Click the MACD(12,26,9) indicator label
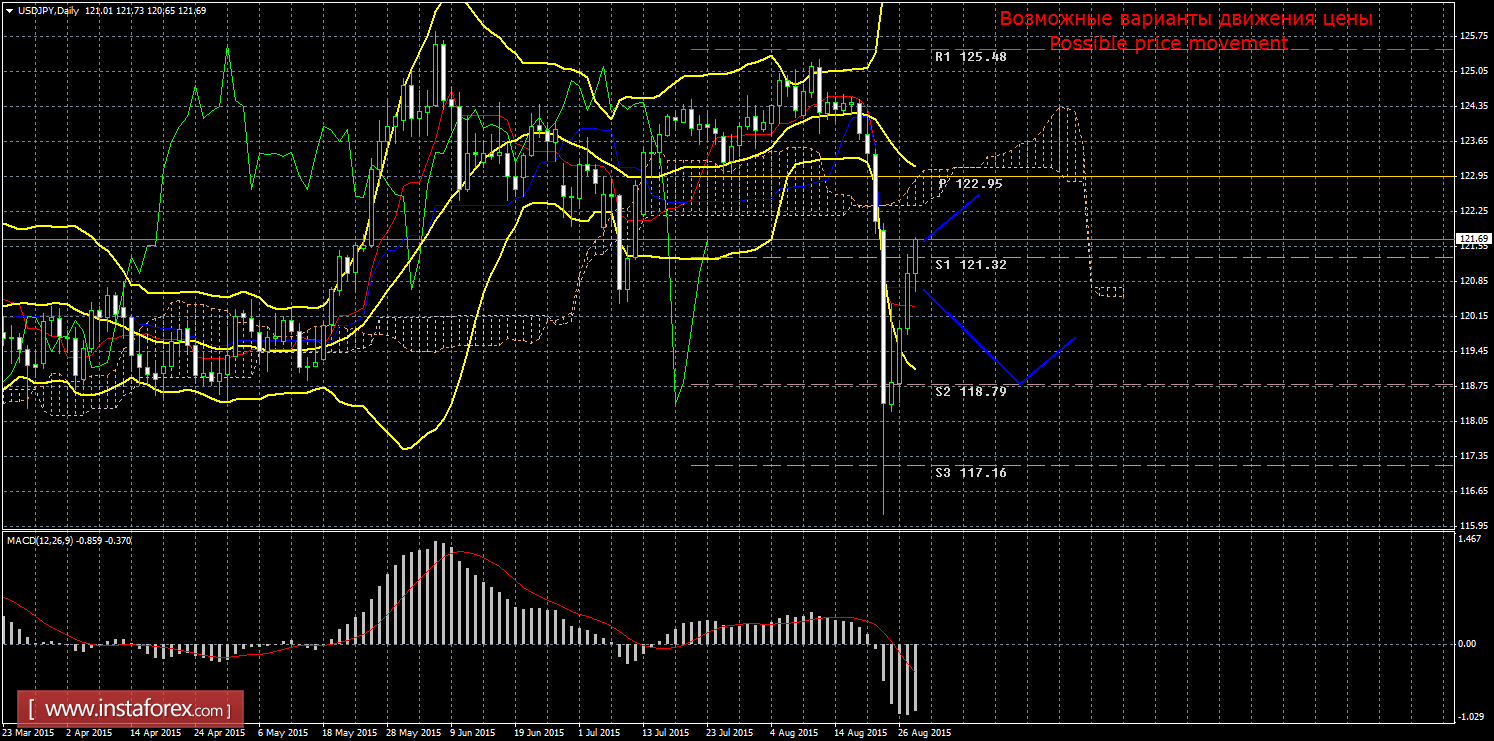1494x741 pixels. click(42, 540)
